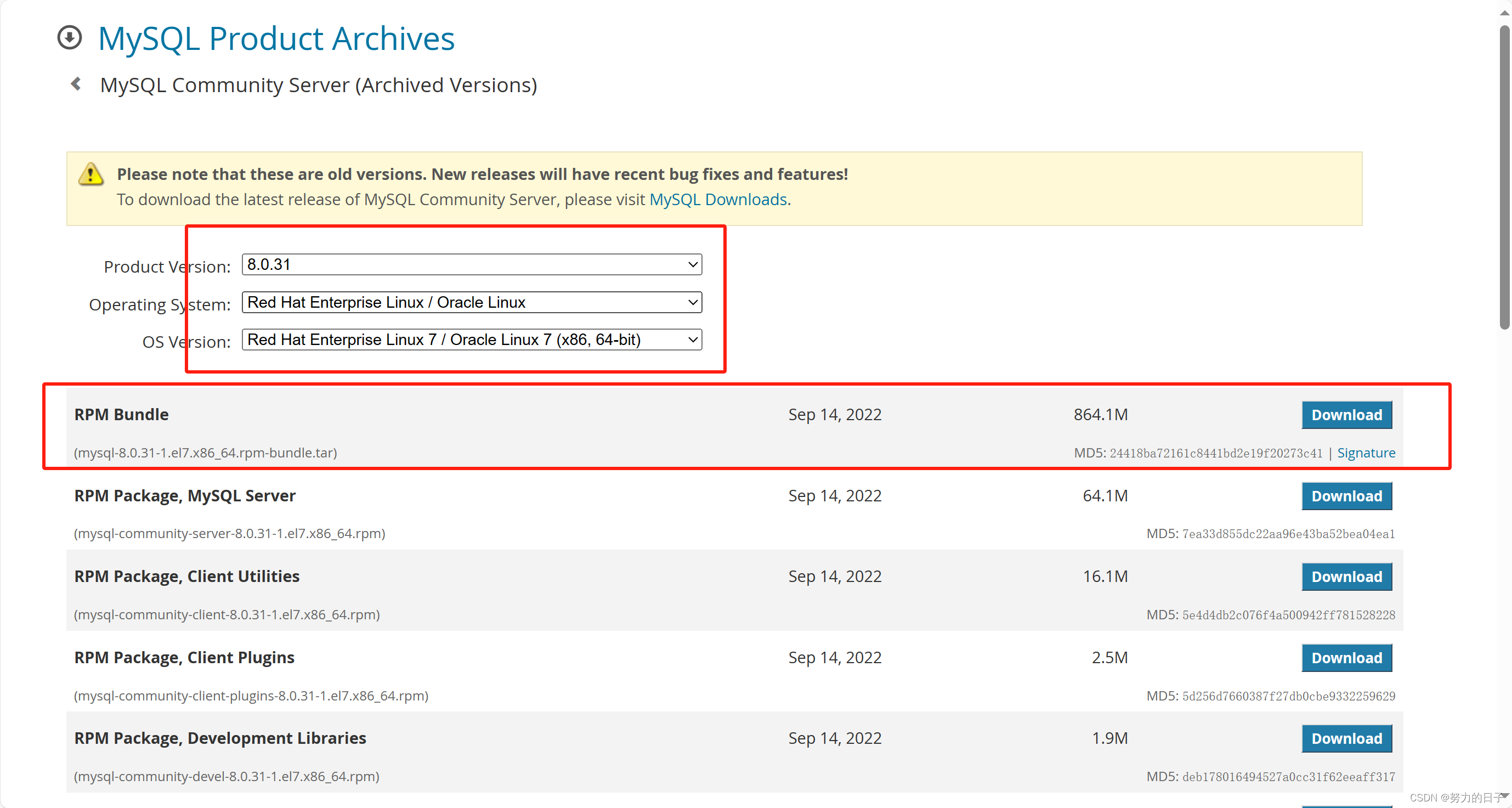Click the bold old versions warning text
Image resolution: width=1512 pixels, height=808 pixels.
pyautogui.click(x=483, y=174)
